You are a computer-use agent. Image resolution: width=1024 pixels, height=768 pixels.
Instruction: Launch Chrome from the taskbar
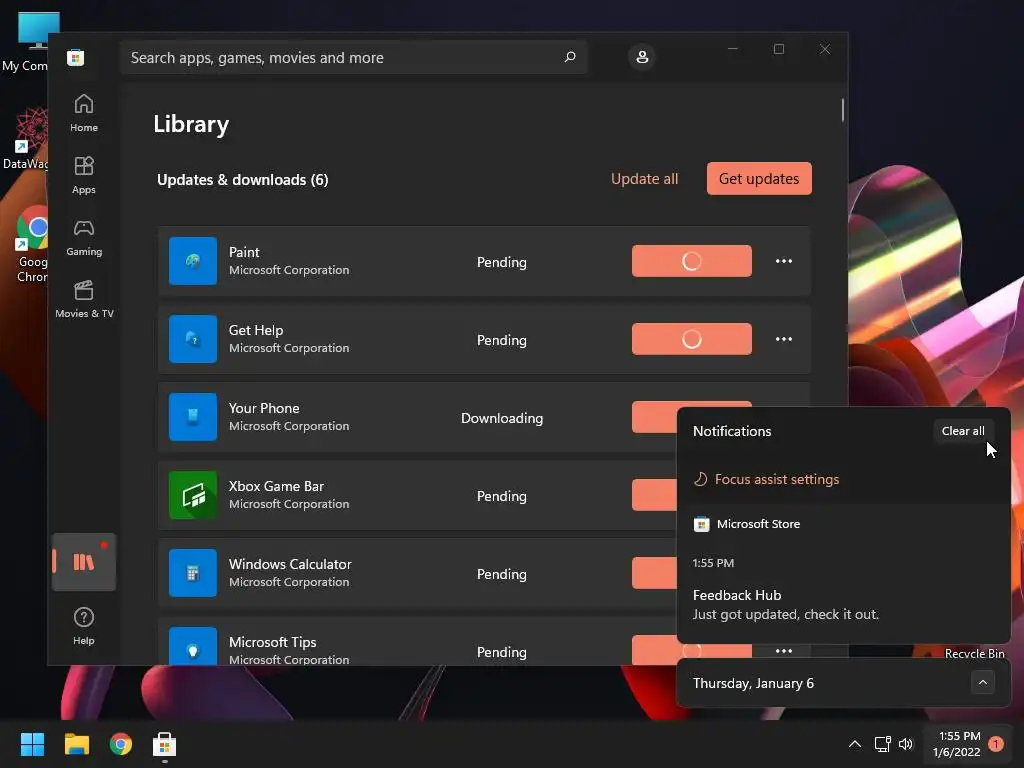click(x=121, y=744)
